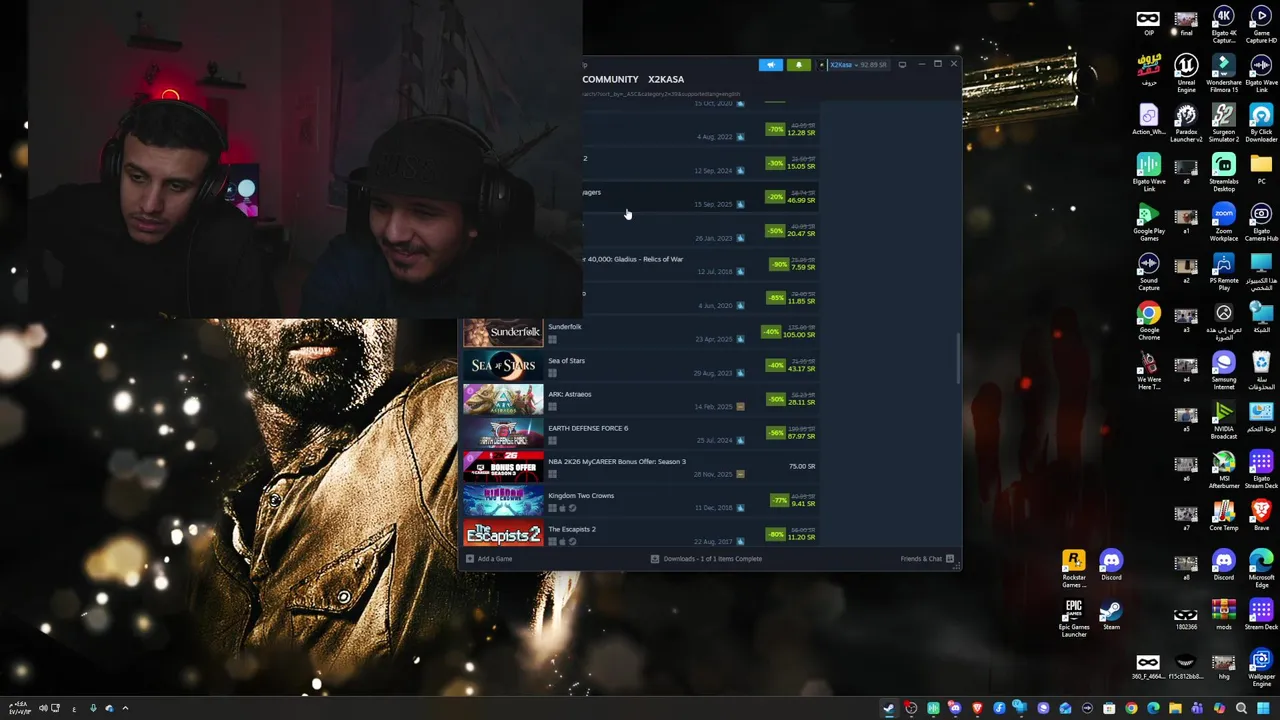1280x720 pixels.
Task: Open Elgato Camera Hub desktop icon
Action: pos(1261,222)
